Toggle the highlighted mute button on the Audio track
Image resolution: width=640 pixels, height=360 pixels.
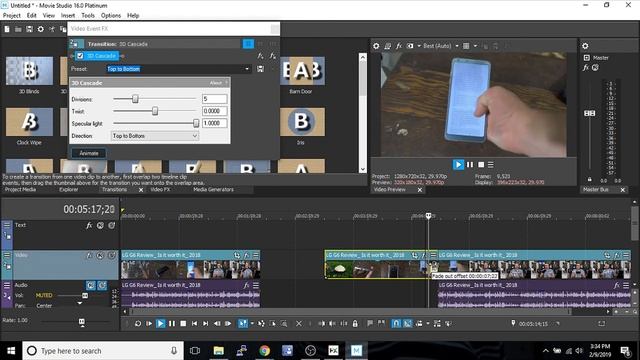pos(91,285)
